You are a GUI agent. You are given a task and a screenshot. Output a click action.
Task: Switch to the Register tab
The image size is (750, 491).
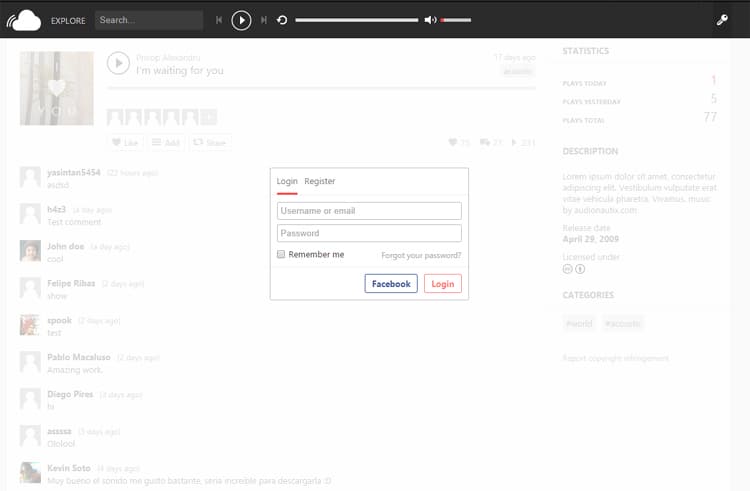pyautogui.click(x=320, y=181)
